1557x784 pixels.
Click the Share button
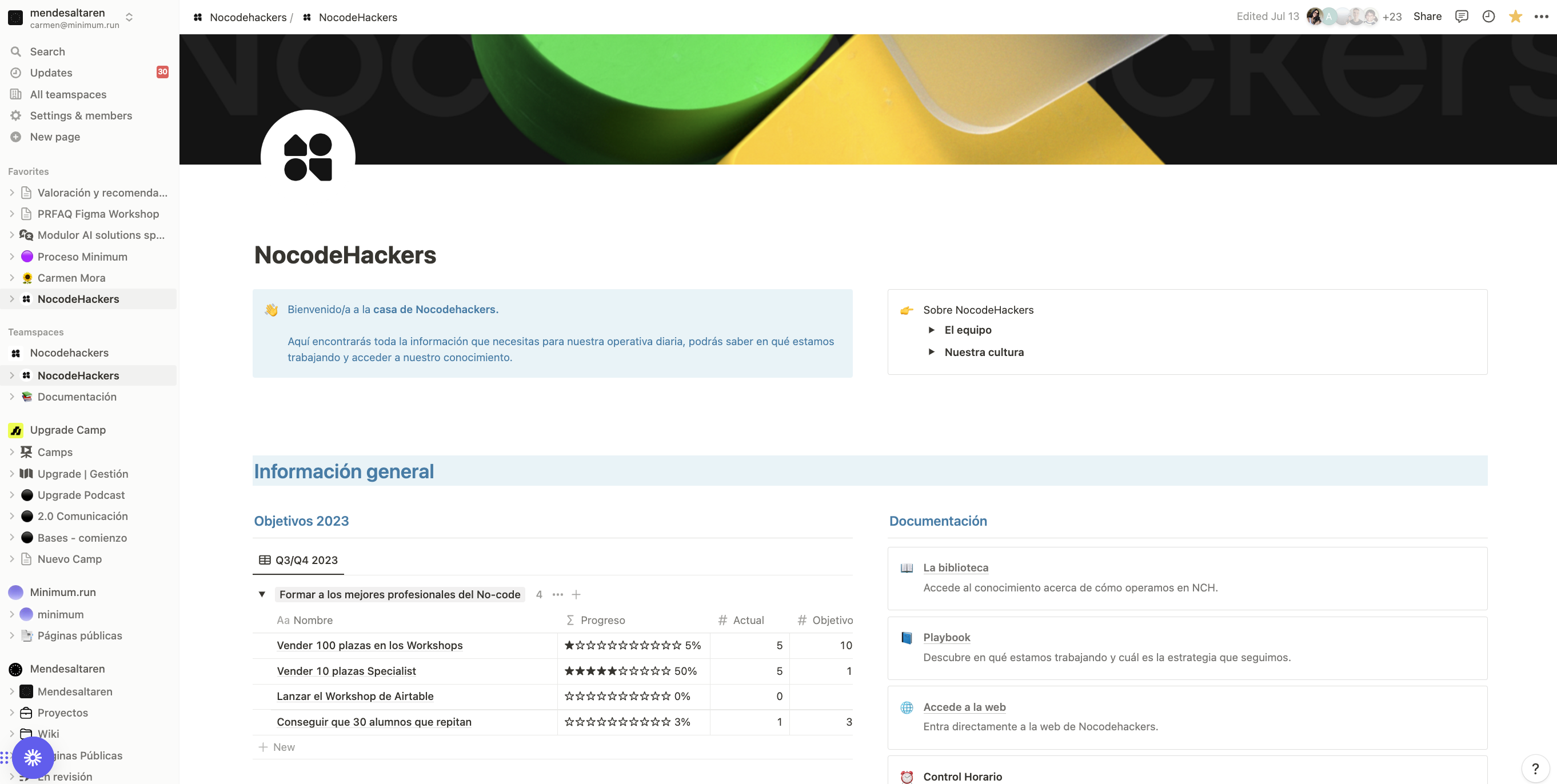[1428, 17]
